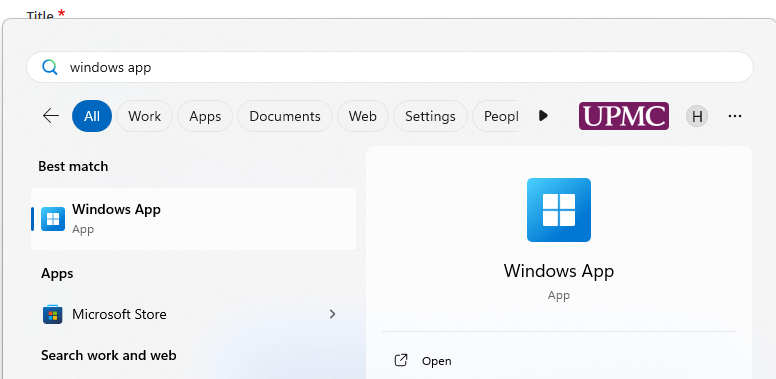Image resolution: width=776 pixels, height=379 pixels.
Task: Switch to the Web filter
Action: click(x=363, y=116)
